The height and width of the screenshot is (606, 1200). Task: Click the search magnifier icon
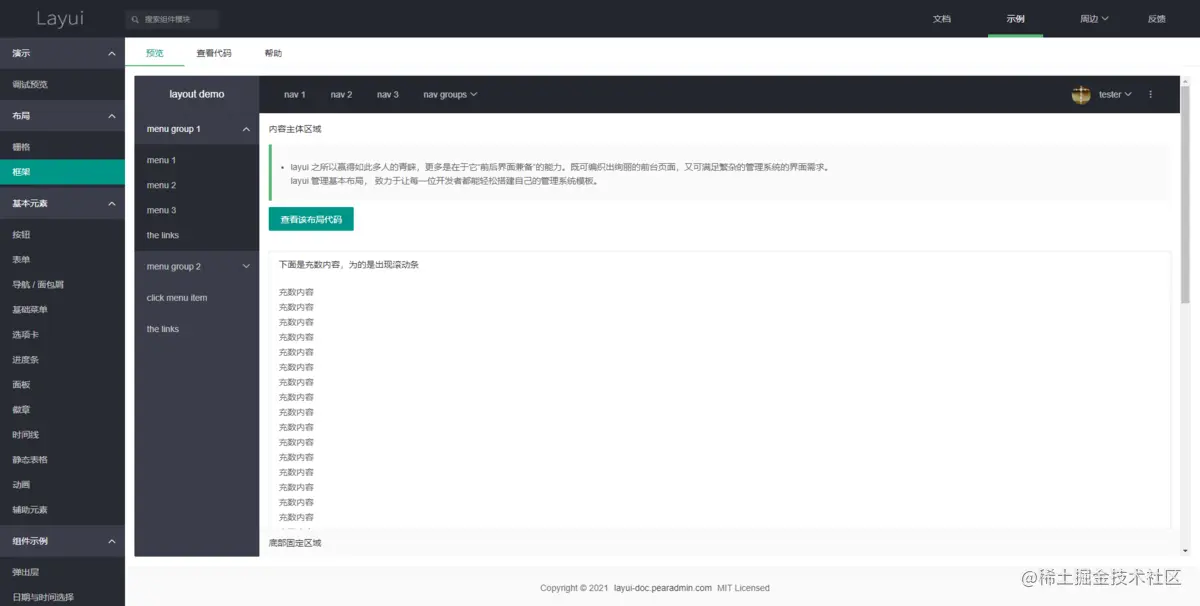135,19
